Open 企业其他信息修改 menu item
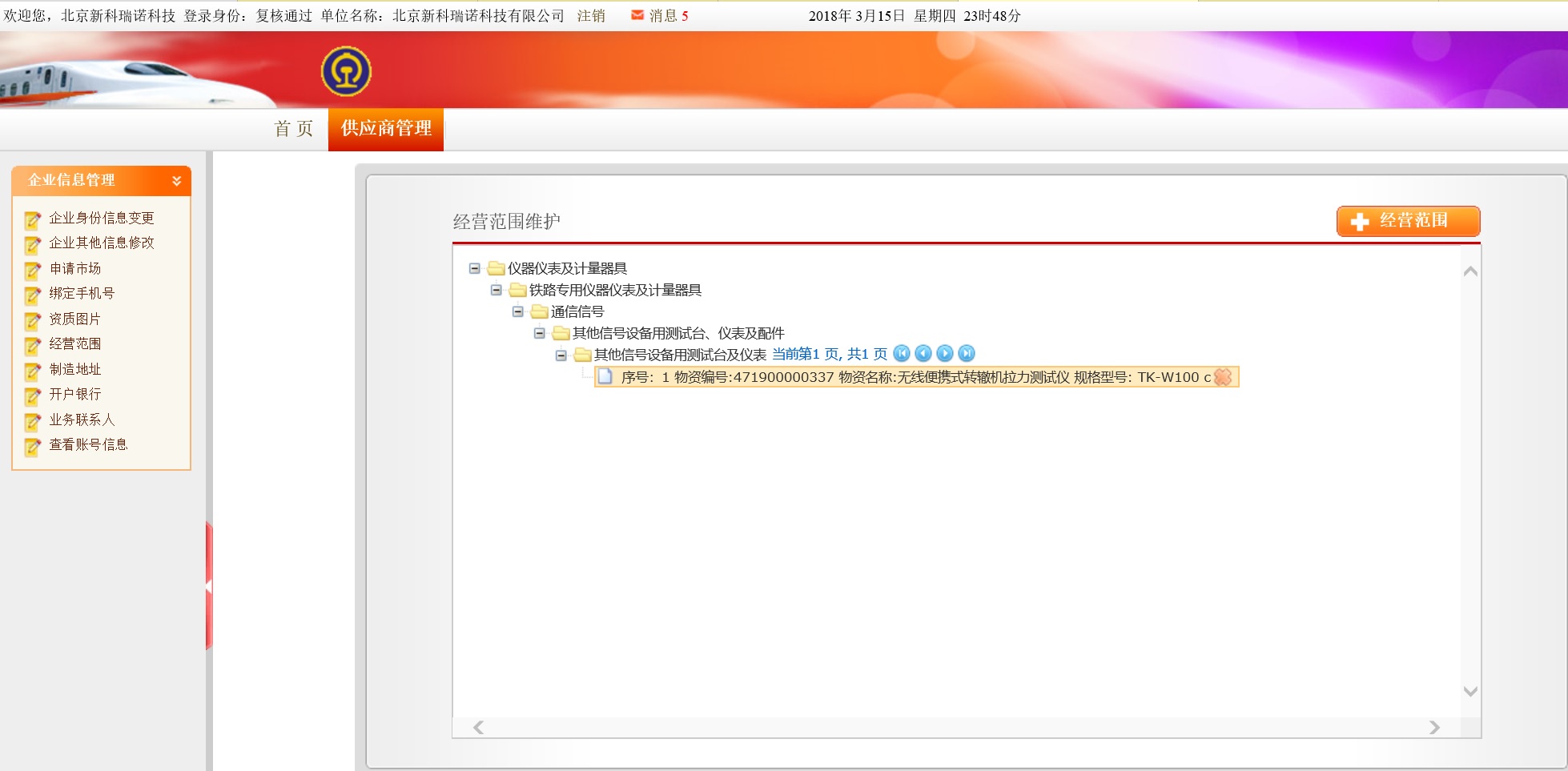Viewport: 1568px width, 771px height. 102,243
